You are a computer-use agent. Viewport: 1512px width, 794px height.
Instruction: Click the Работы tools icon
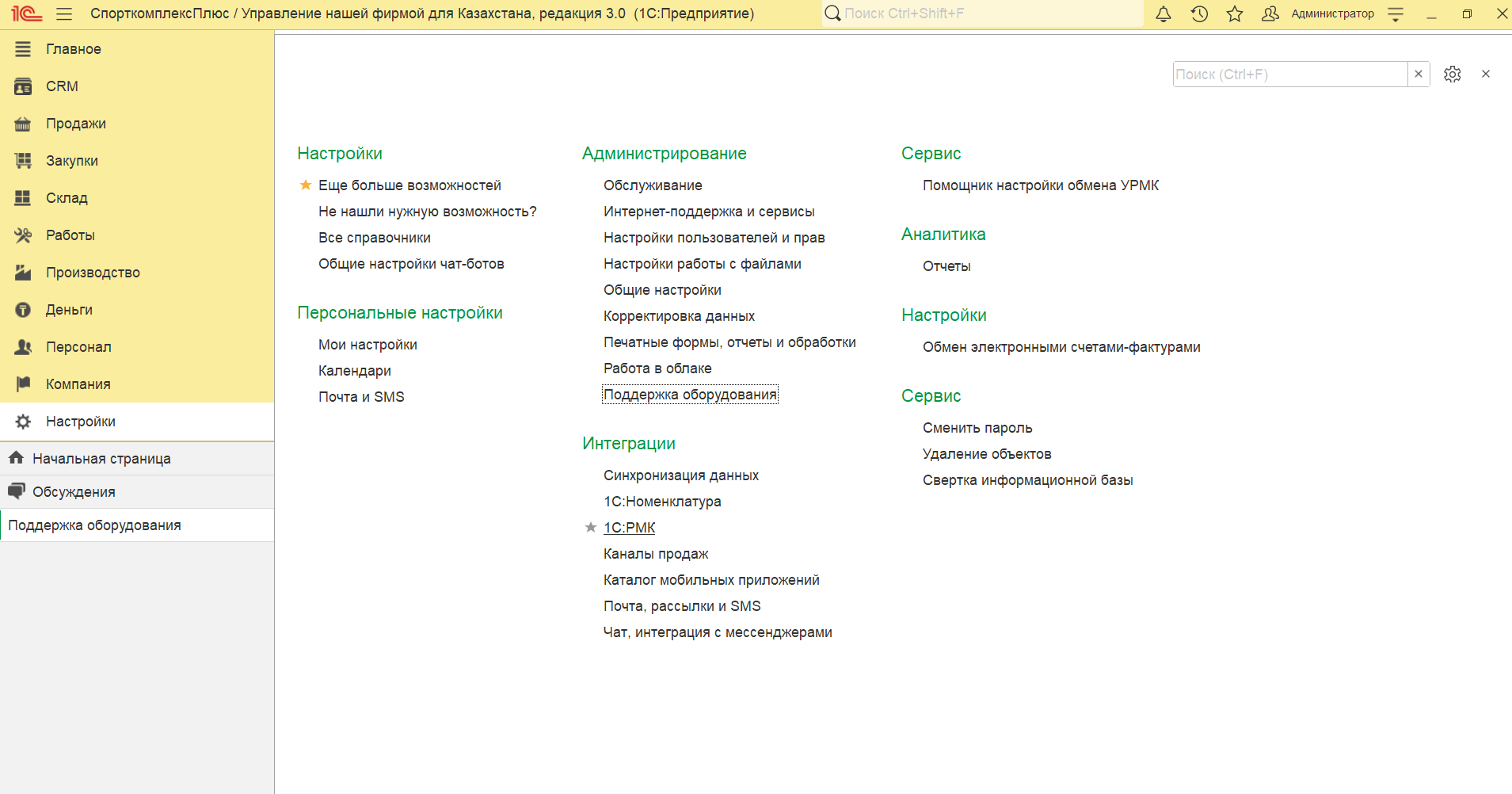tap(23, 235)
